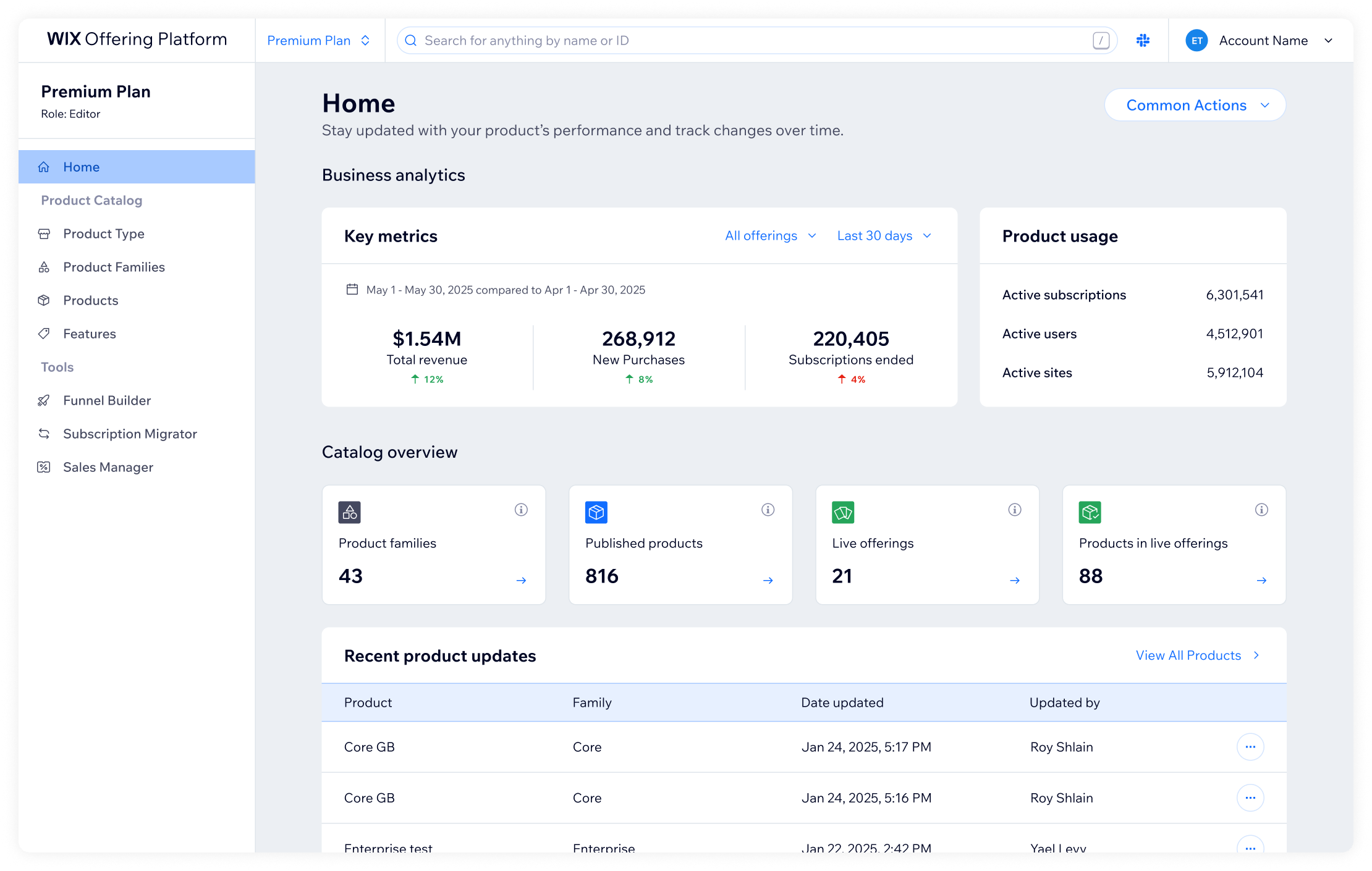The image size is (1372, 871).
Task: Click Jan 24, 2025, 5:17 PM date cell
Action: point(866,747)
